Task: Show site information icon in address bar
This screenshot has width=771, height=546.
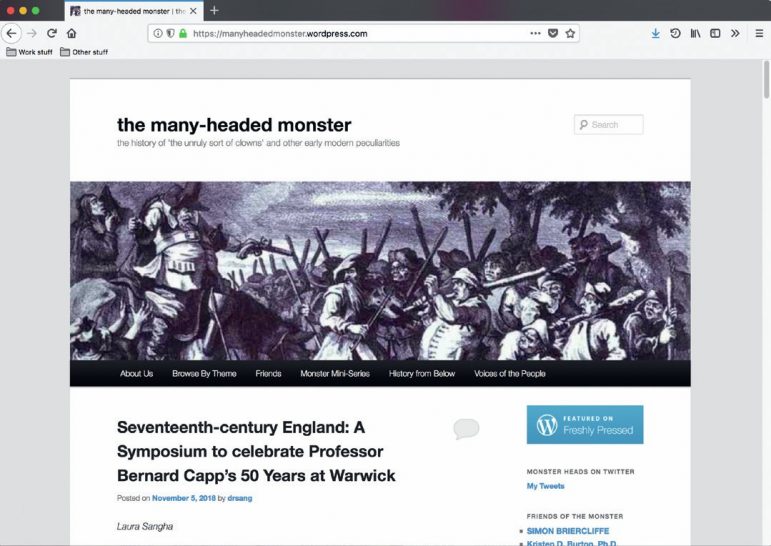Action: click(158, 33)
